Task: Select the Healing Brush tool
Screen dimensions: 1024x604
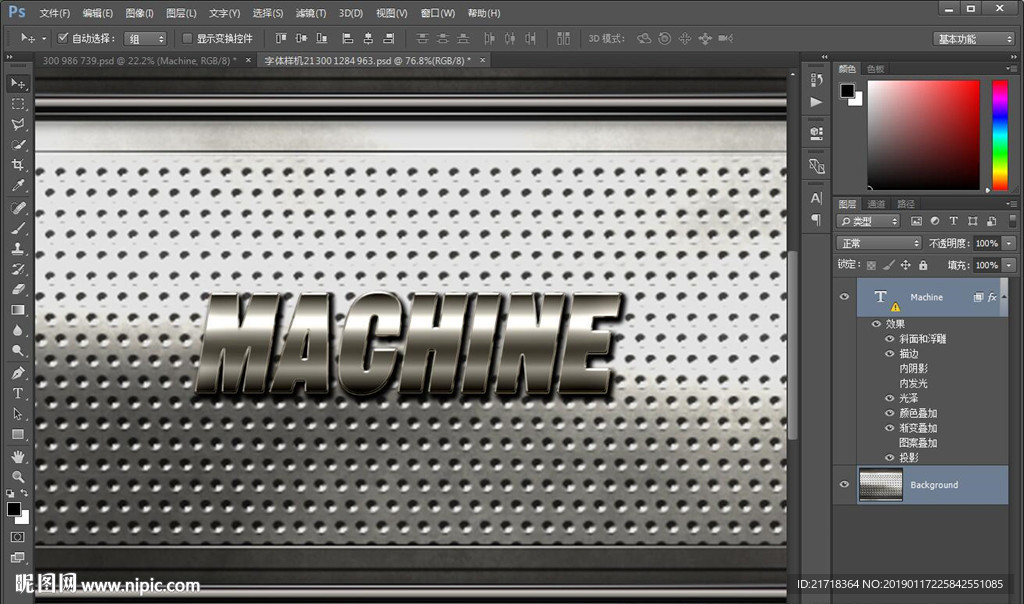Action: [x=18, y=208]
